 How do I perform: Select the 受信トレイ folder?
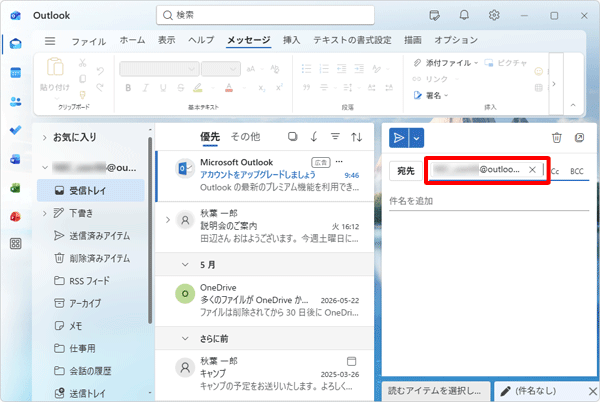point(91,190)
